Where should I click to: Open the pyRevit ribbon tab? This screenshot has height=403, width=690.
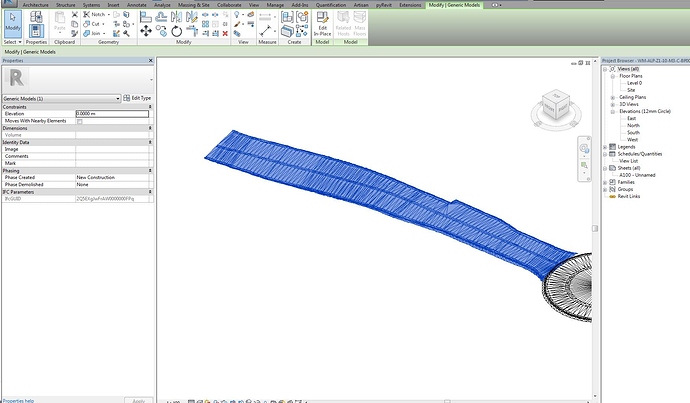coord(383,5)
